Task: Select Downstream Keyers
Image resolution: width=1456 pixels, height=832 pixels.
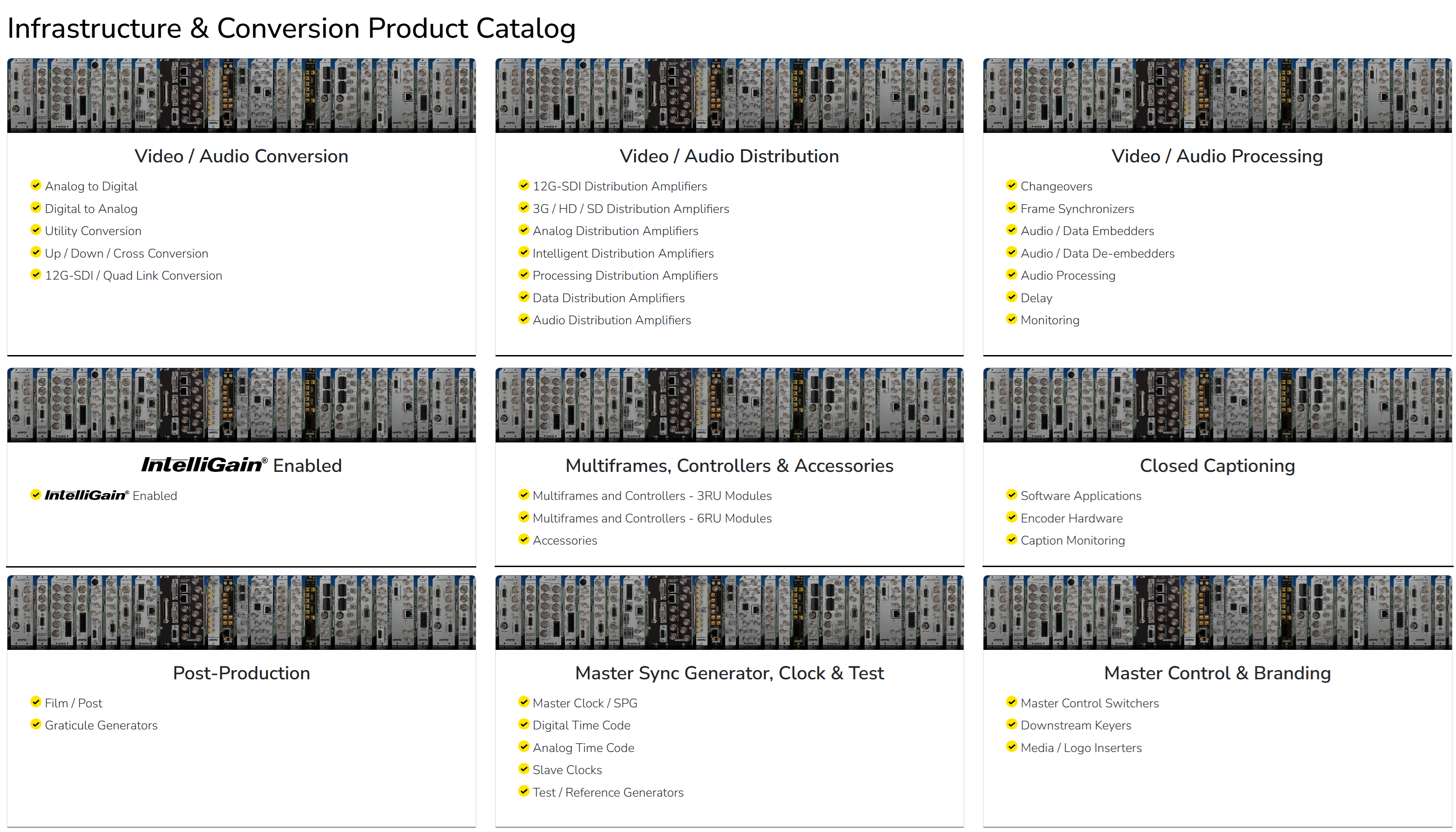Action: coord(1076,725)
